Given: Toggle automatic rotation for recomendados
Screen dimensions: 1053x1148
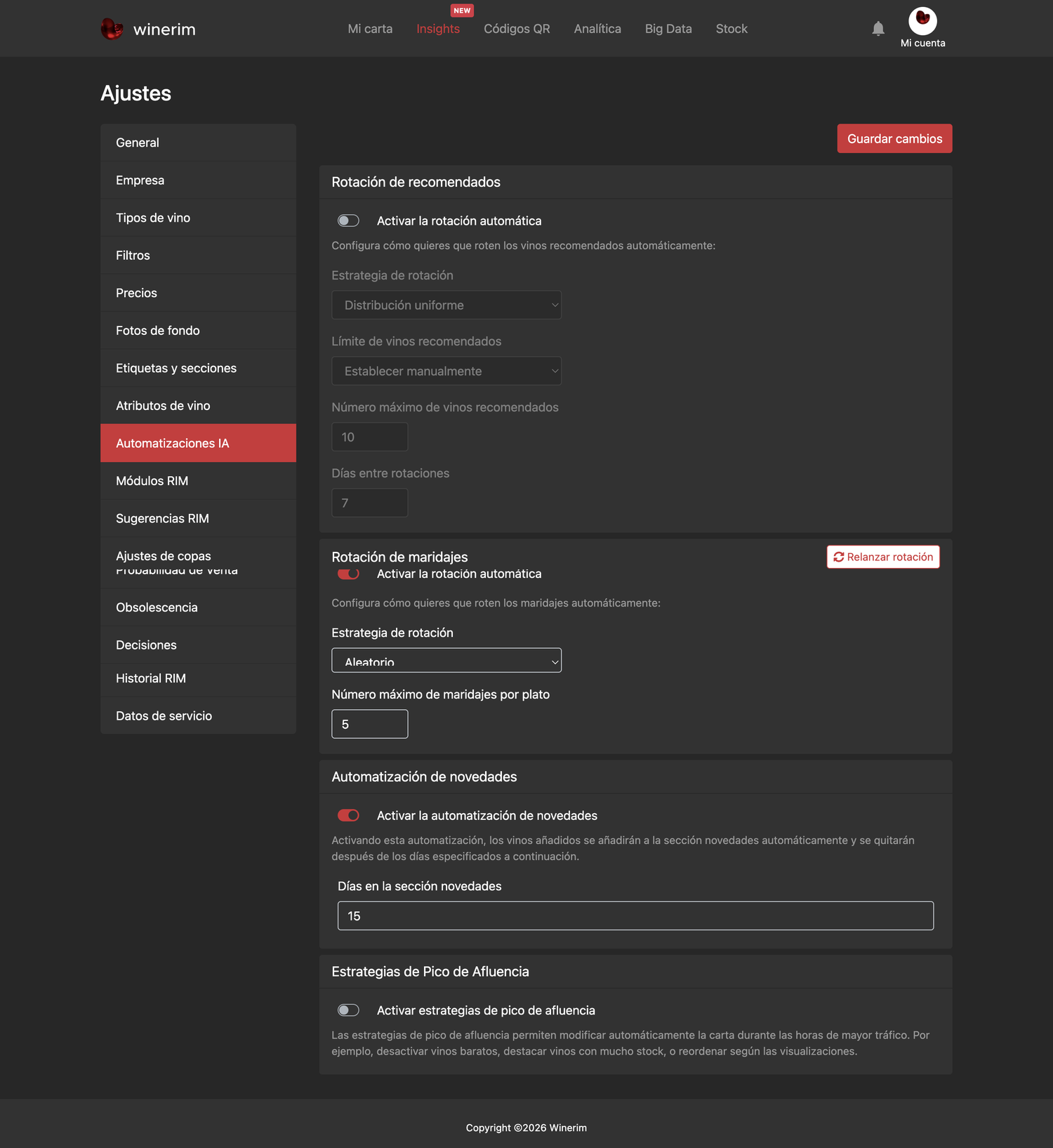Looking at the screenshot, I should pos(348,220).
